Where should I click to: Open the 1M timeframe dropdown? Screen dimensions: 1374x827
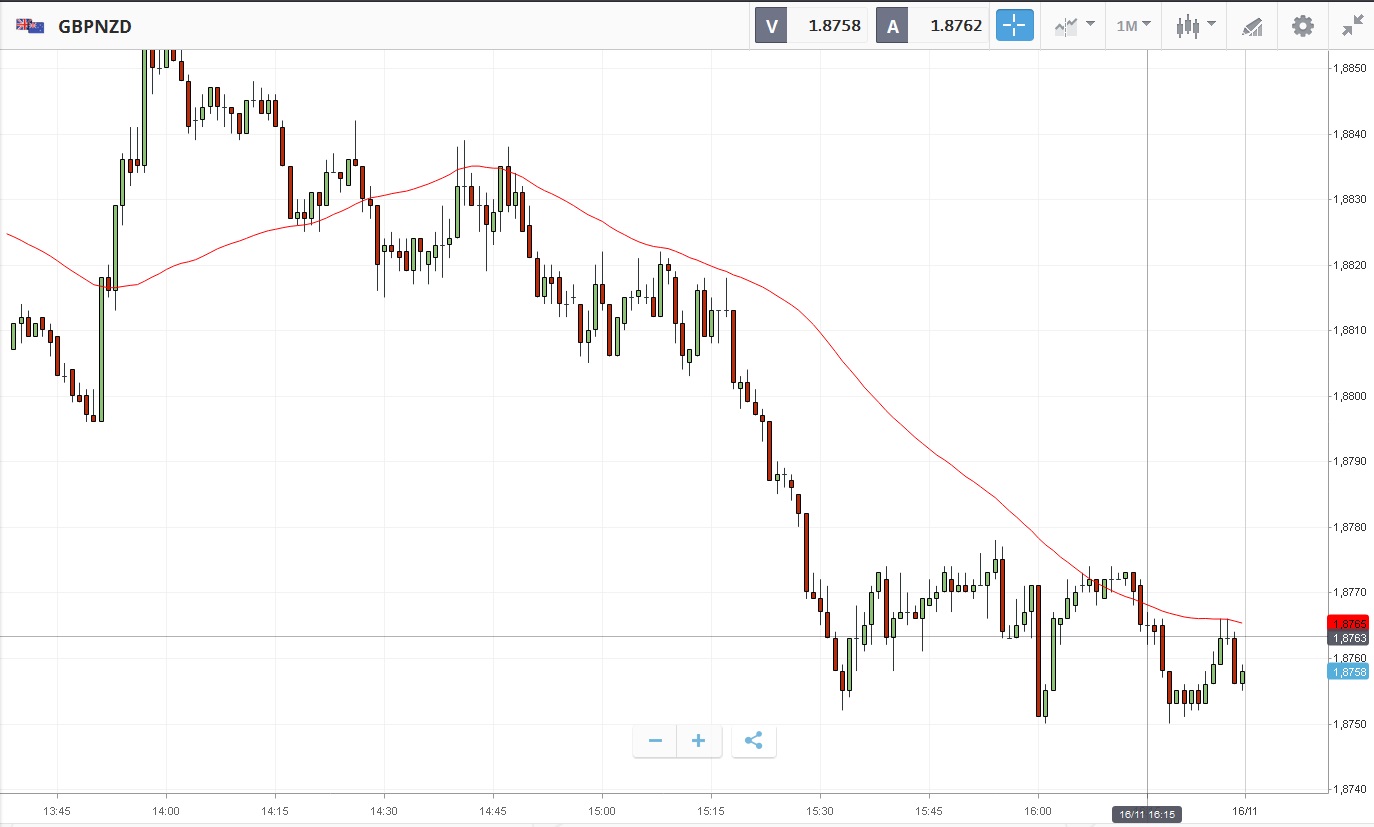pos(1133,26)
